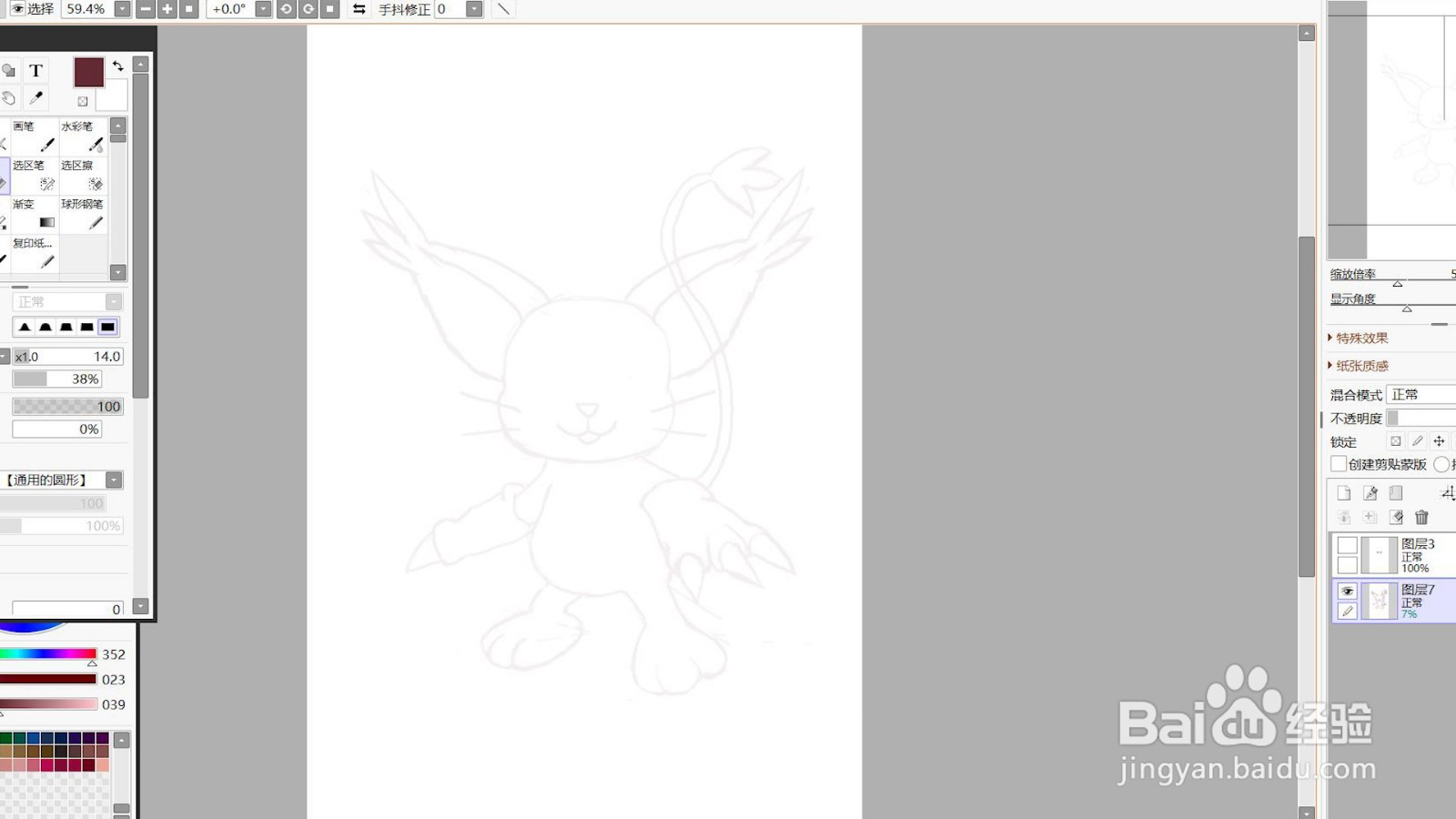The width and height of the screenshot is (1456, 819).
Task: Open the 手抖修正 stabilizer dropdown
Action: point(474,9)
